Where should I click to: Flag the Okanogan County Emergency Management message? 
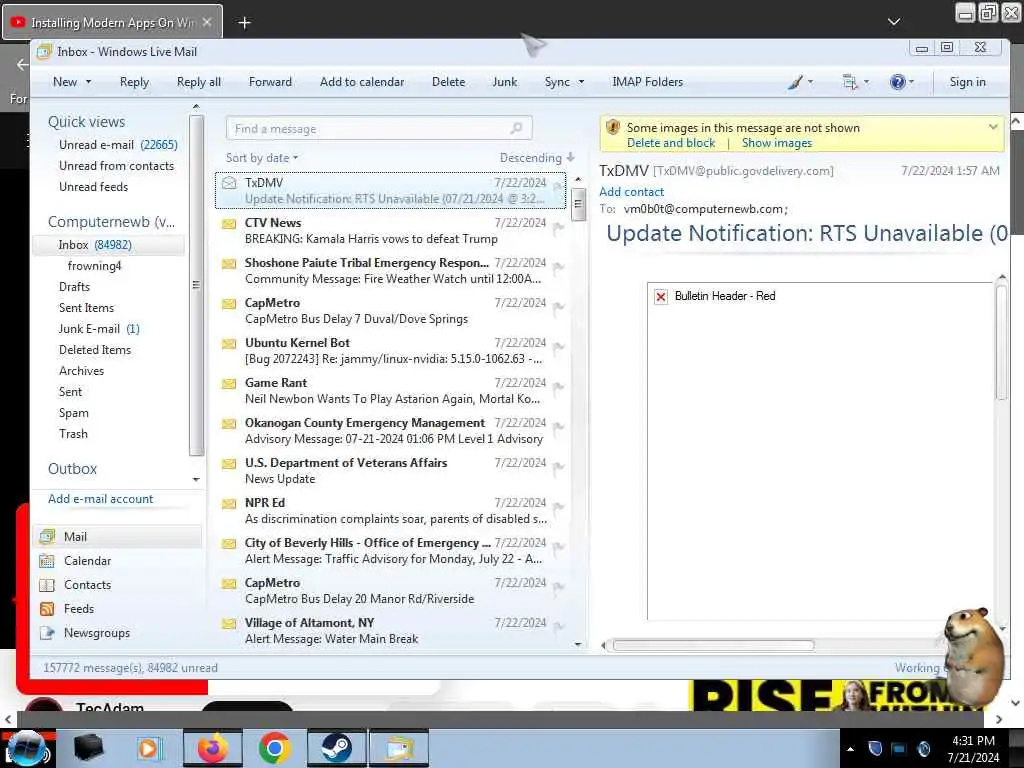coord(558,428)
